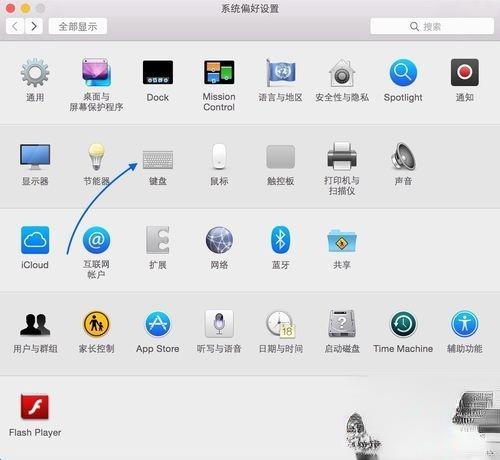Open the 声音 Sound preferences speaker icon

point(403,156)
